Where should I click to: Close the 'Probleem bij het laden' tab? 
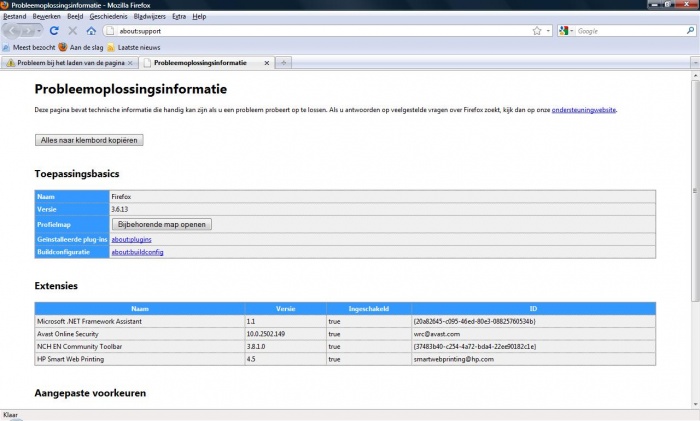coord(130,63)
